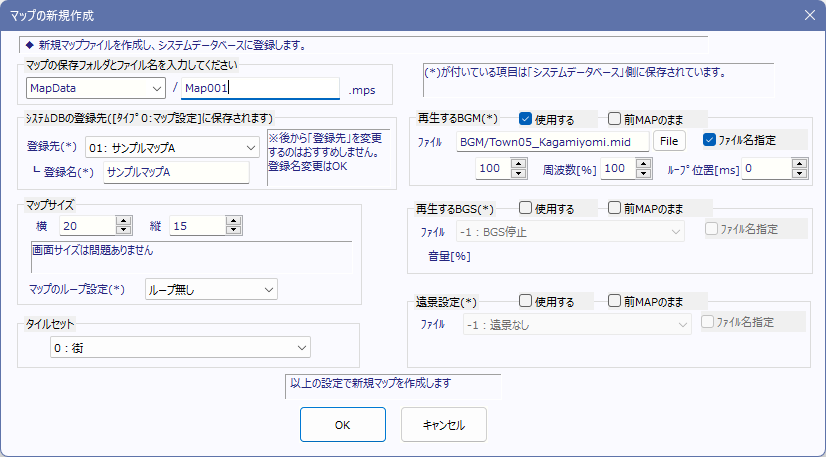The height and width of the screenshot is (457, 826).
Task: Click the OK button
Action: (342, 424)
